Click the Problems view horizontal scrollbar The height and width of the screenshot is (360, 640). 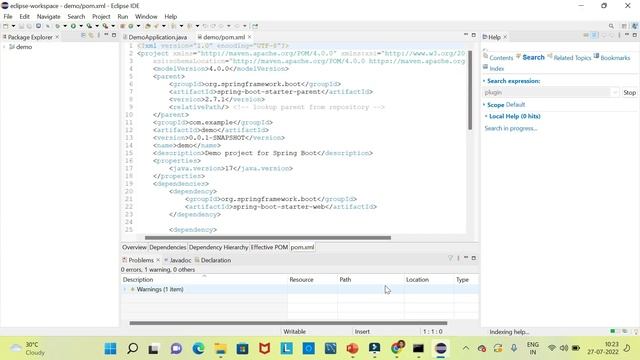tap(288, 323)
